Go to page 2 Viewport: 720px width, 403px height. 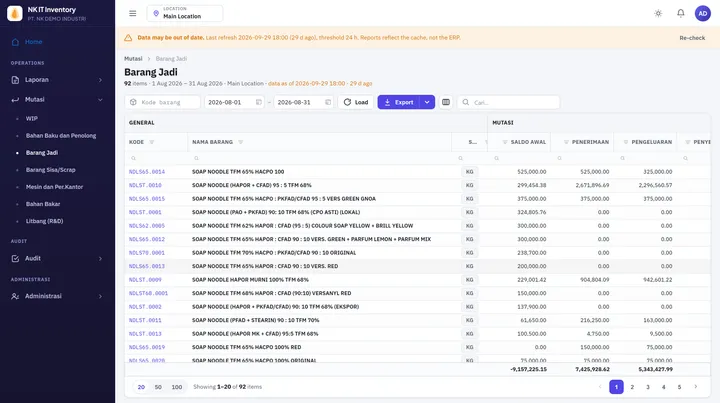point(632,387)
